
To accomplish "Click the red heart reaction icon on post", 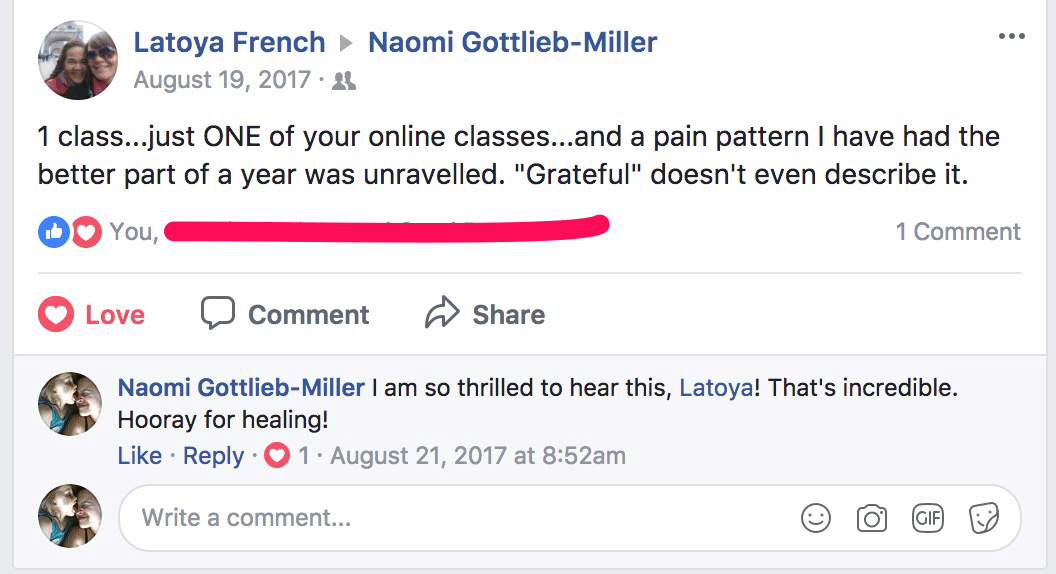I will [x=86, y=232].
